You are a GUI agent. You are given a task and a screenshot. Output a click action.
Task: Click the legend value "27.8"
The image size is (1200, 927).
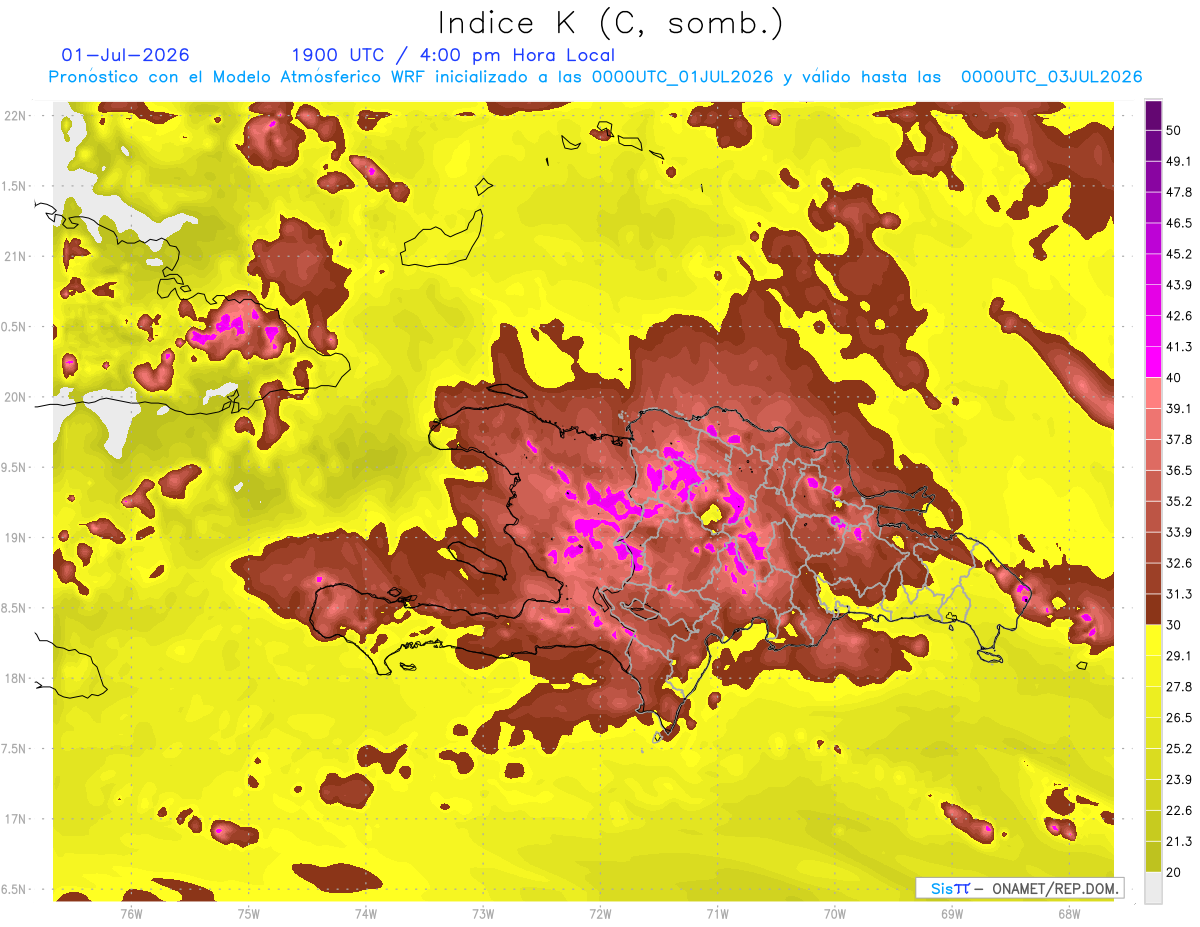[1179, 687]
